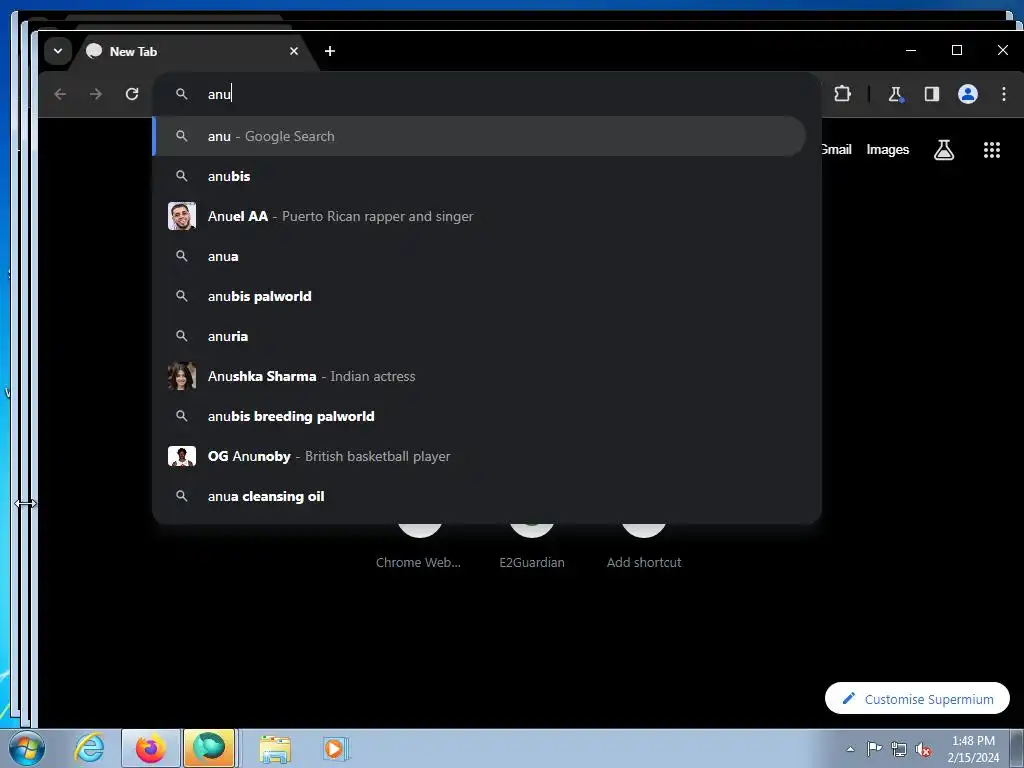Viewport: 1024px width, 768px height.
Task: Open Action Center flag icon
Action: [874, 748]
